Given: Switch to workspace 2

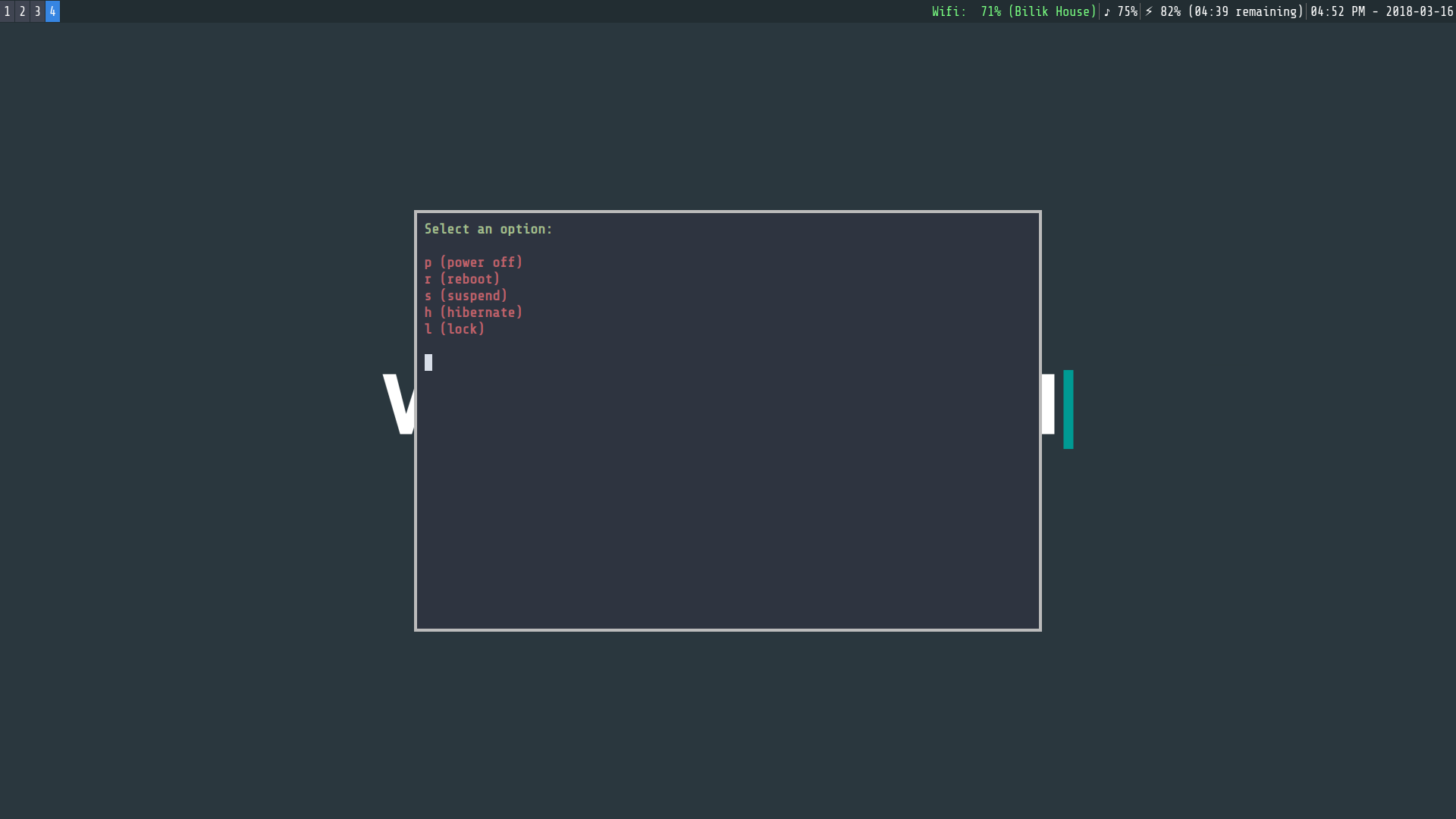Looking at the screenshot, I should [x=22, y=11].
